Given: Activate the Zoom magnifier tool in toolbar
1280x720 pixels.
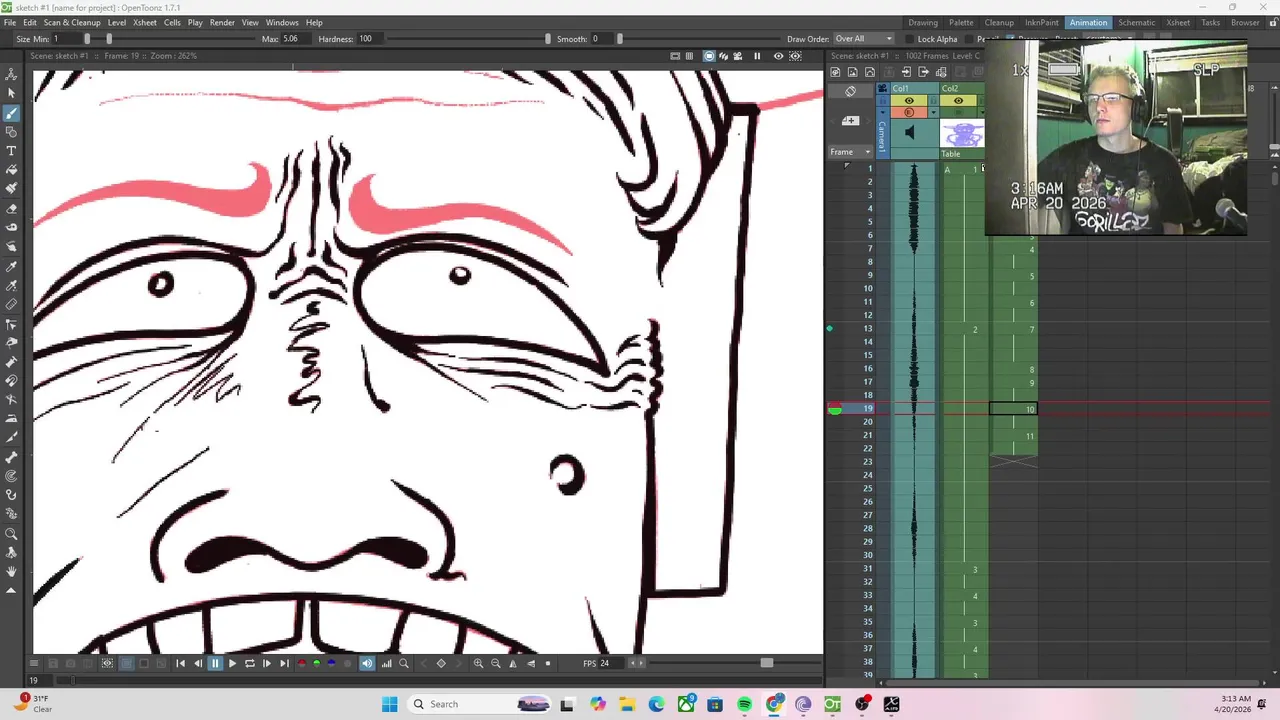Looking at the screenshot, I should pyautogui.click(x=11, y=534).
